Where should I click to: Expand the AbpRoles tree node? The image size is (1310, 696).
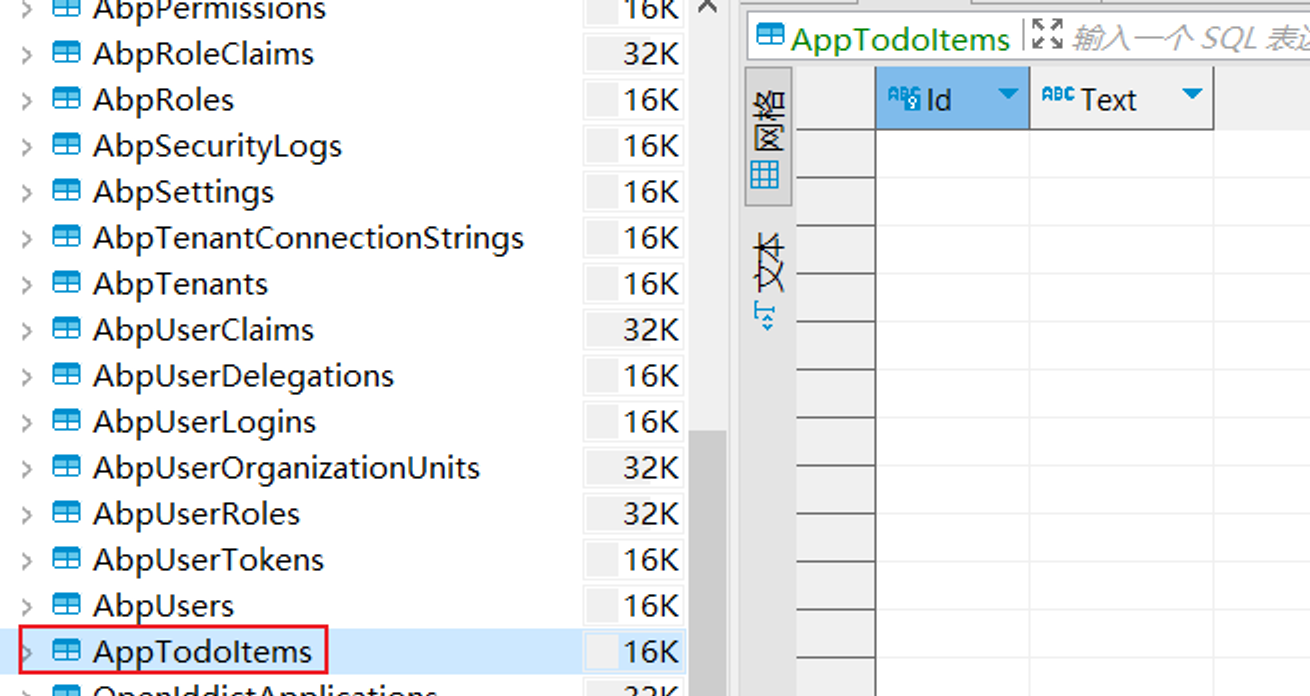point(27,101)
